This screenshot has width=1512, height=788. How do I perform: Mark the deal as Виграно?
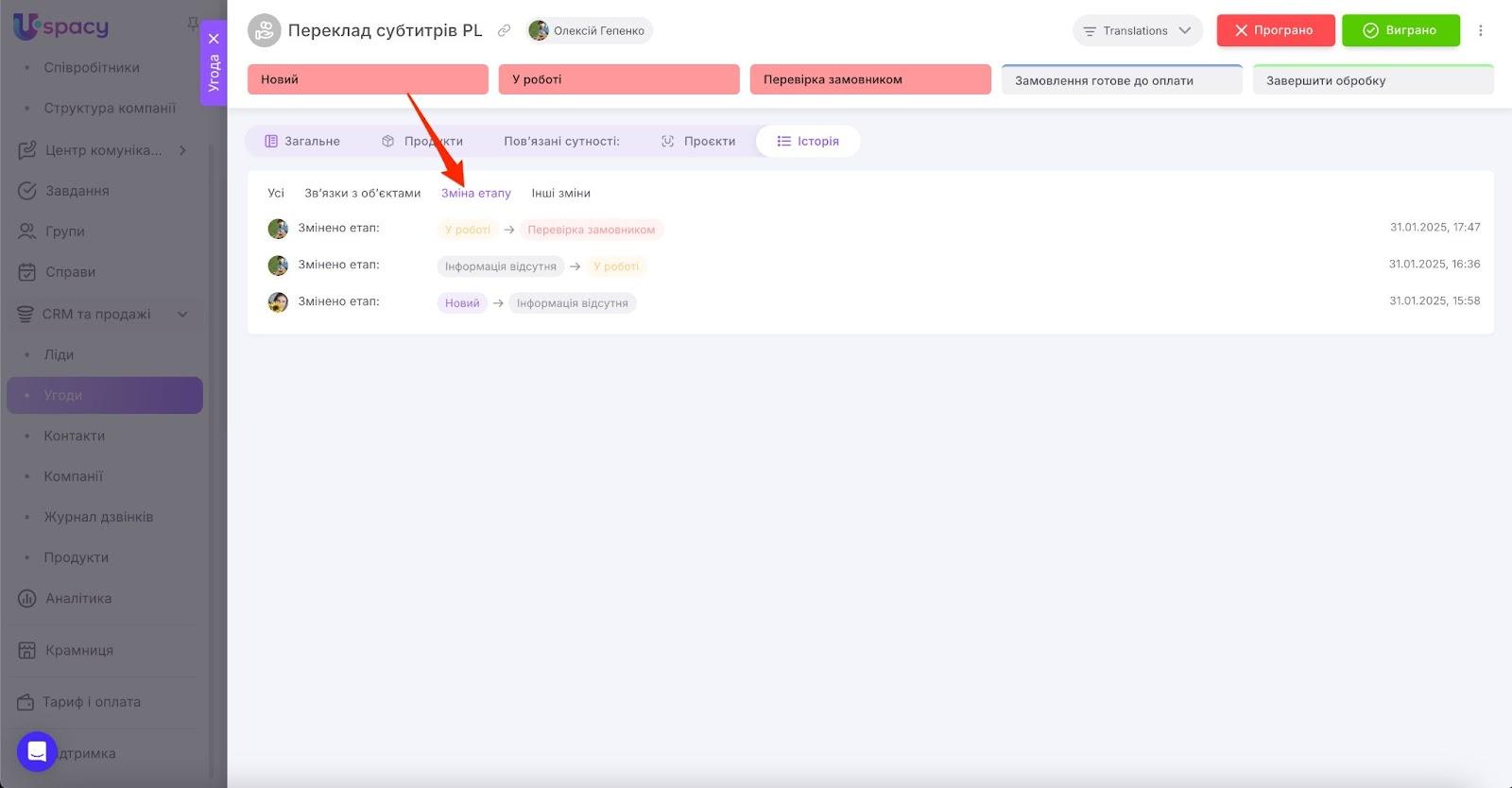point(1400,30)
